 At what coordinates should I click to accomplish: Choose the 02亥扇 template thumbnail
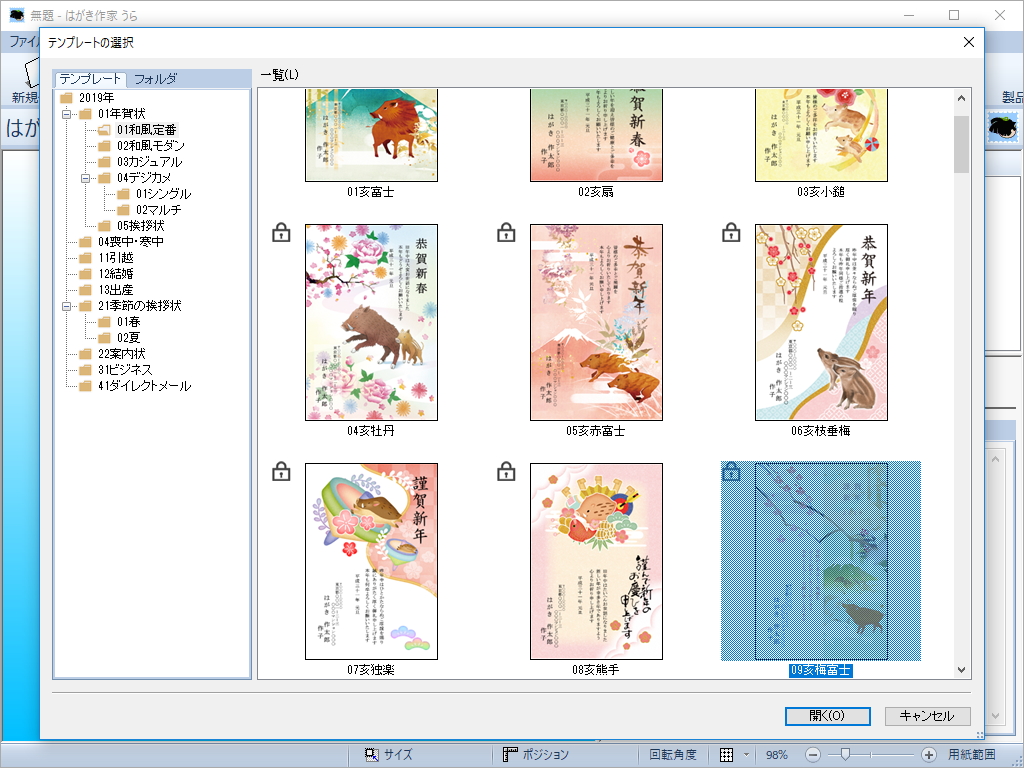pyautogui.click(x=596, y=135)
